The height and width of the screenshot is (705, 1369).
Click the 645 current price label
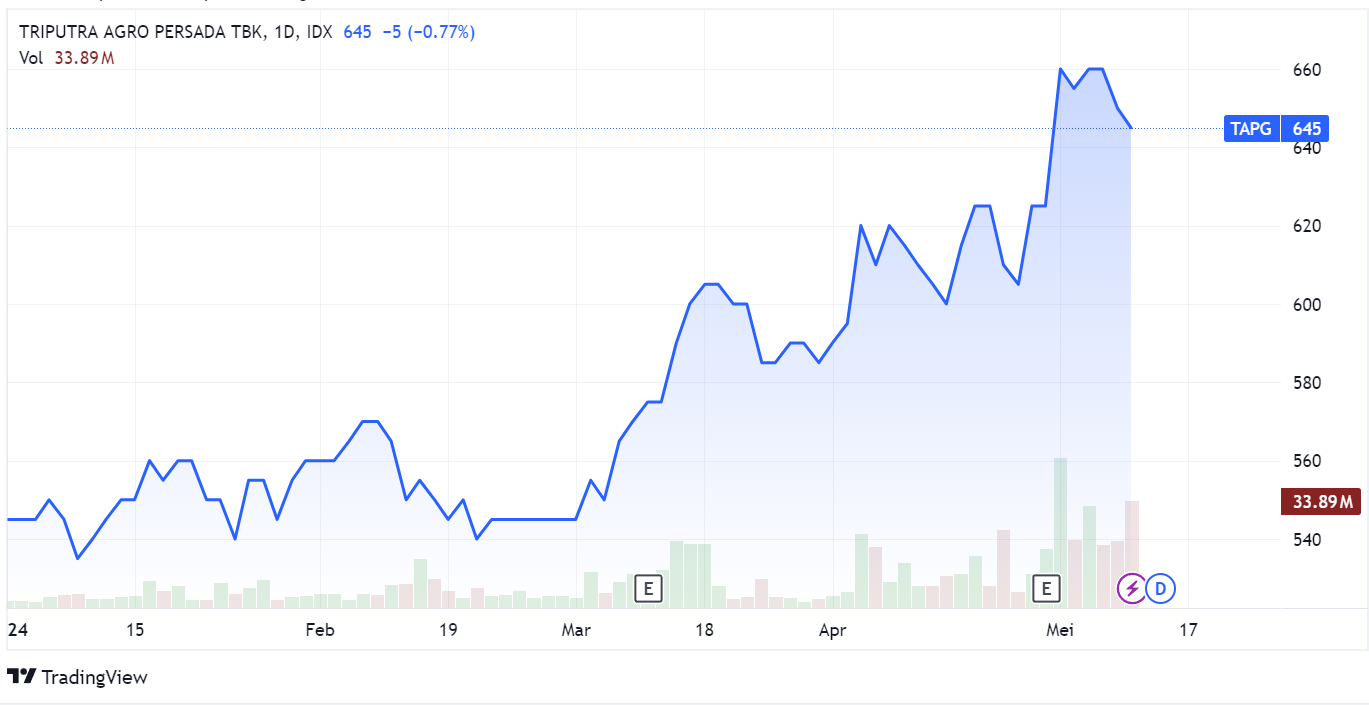tap(1307, 129)
